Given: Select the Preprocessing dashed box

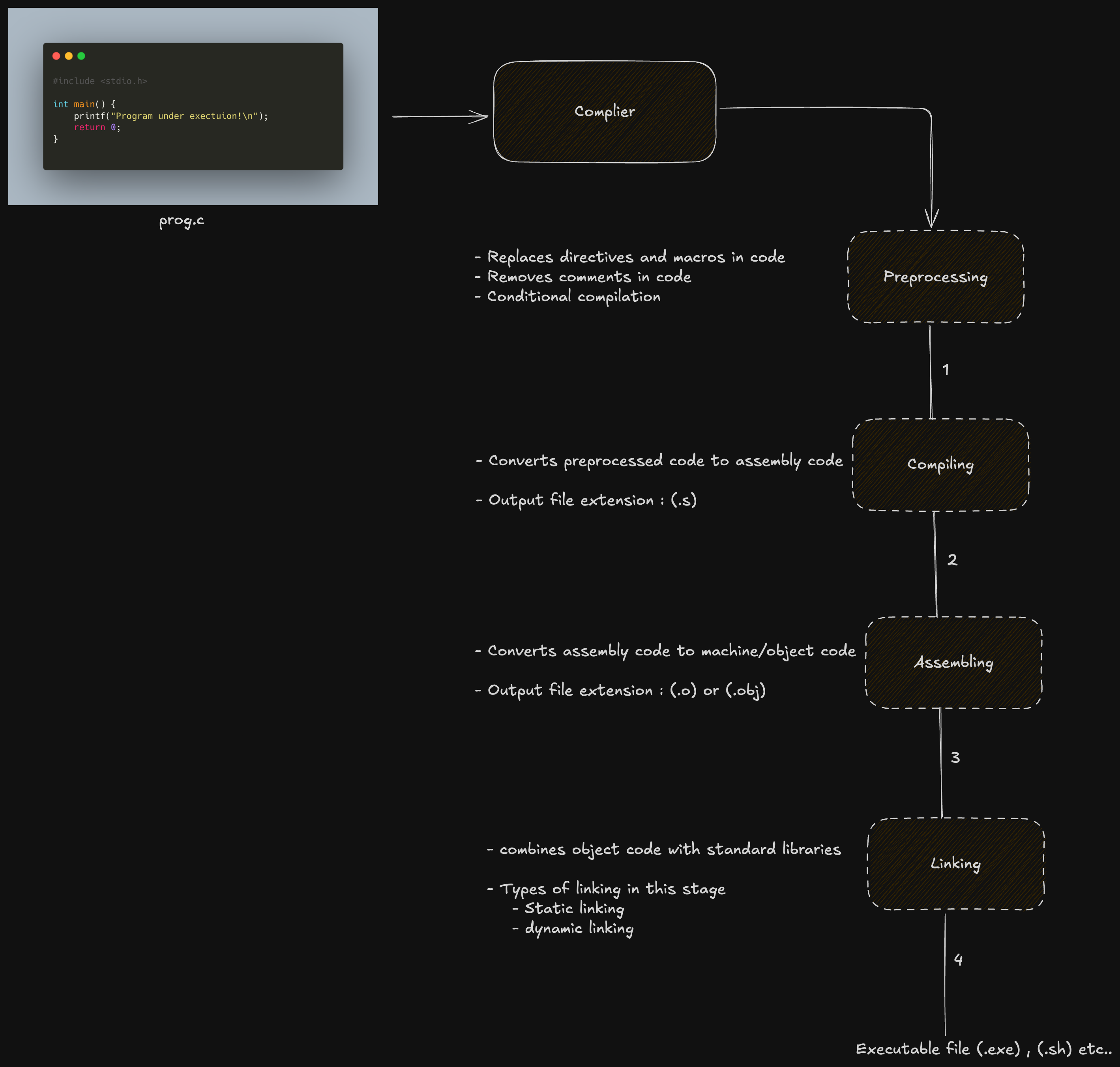Looking at the screenshot, I should point(935,277).
